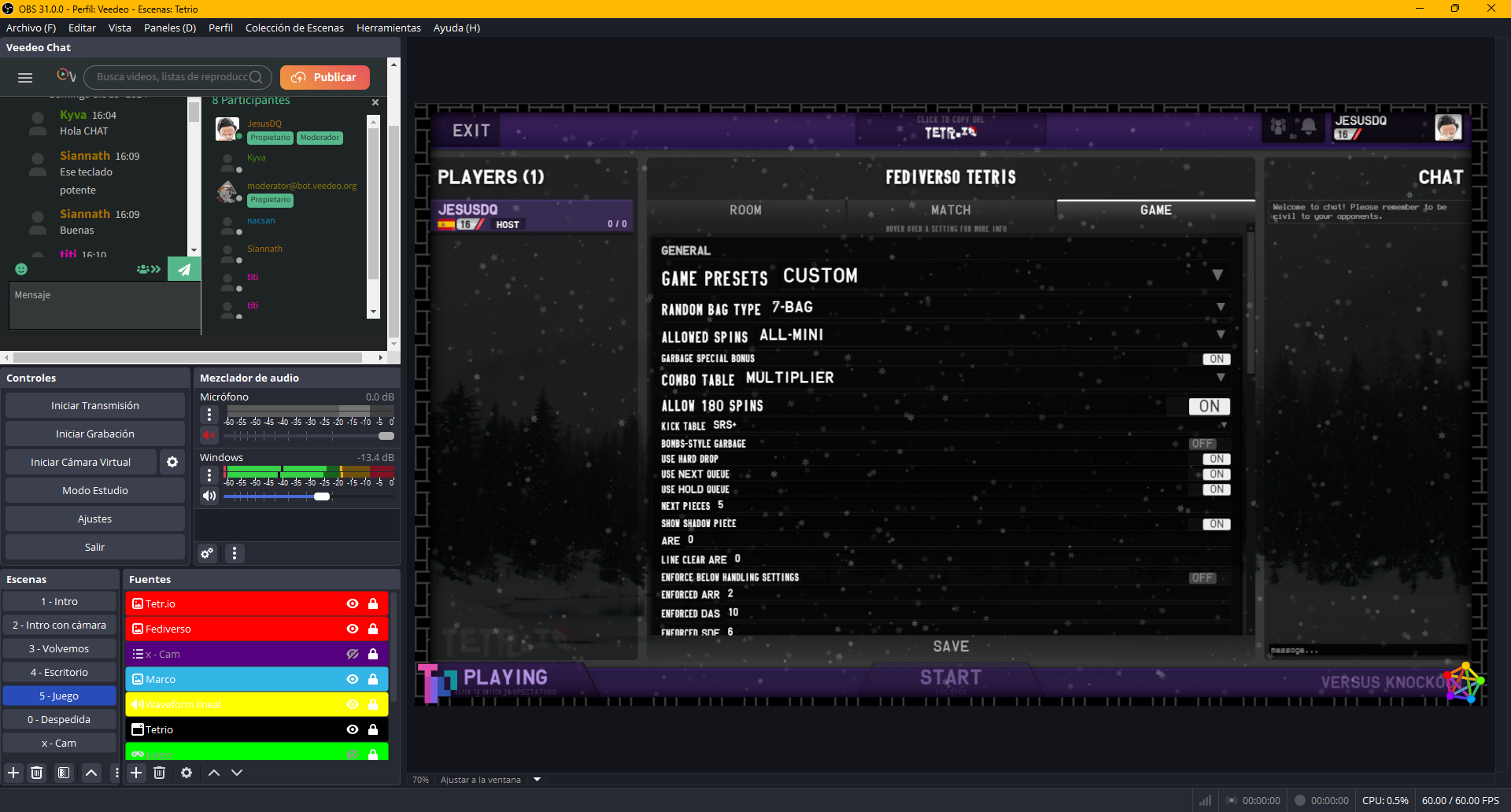
Task: Click Modo Estudio button
Action: 95,490
